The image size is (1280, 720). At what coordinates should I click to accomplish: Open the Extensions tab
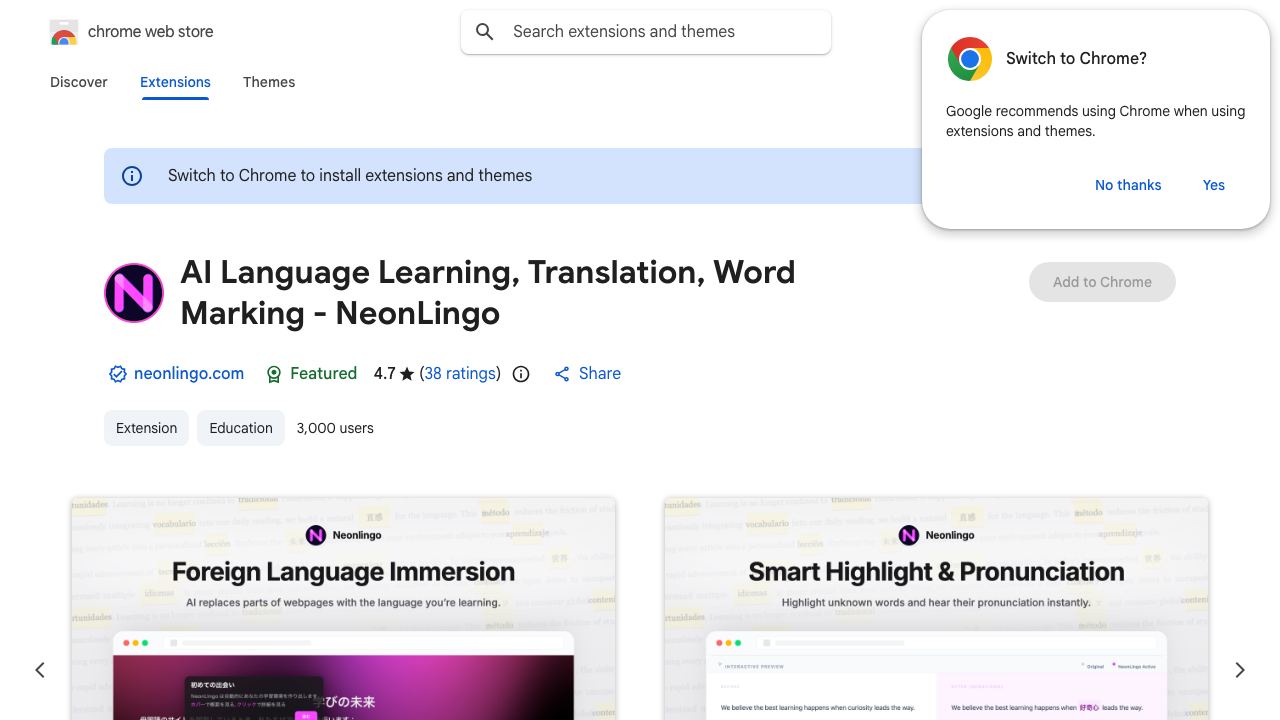coord(175,82)
